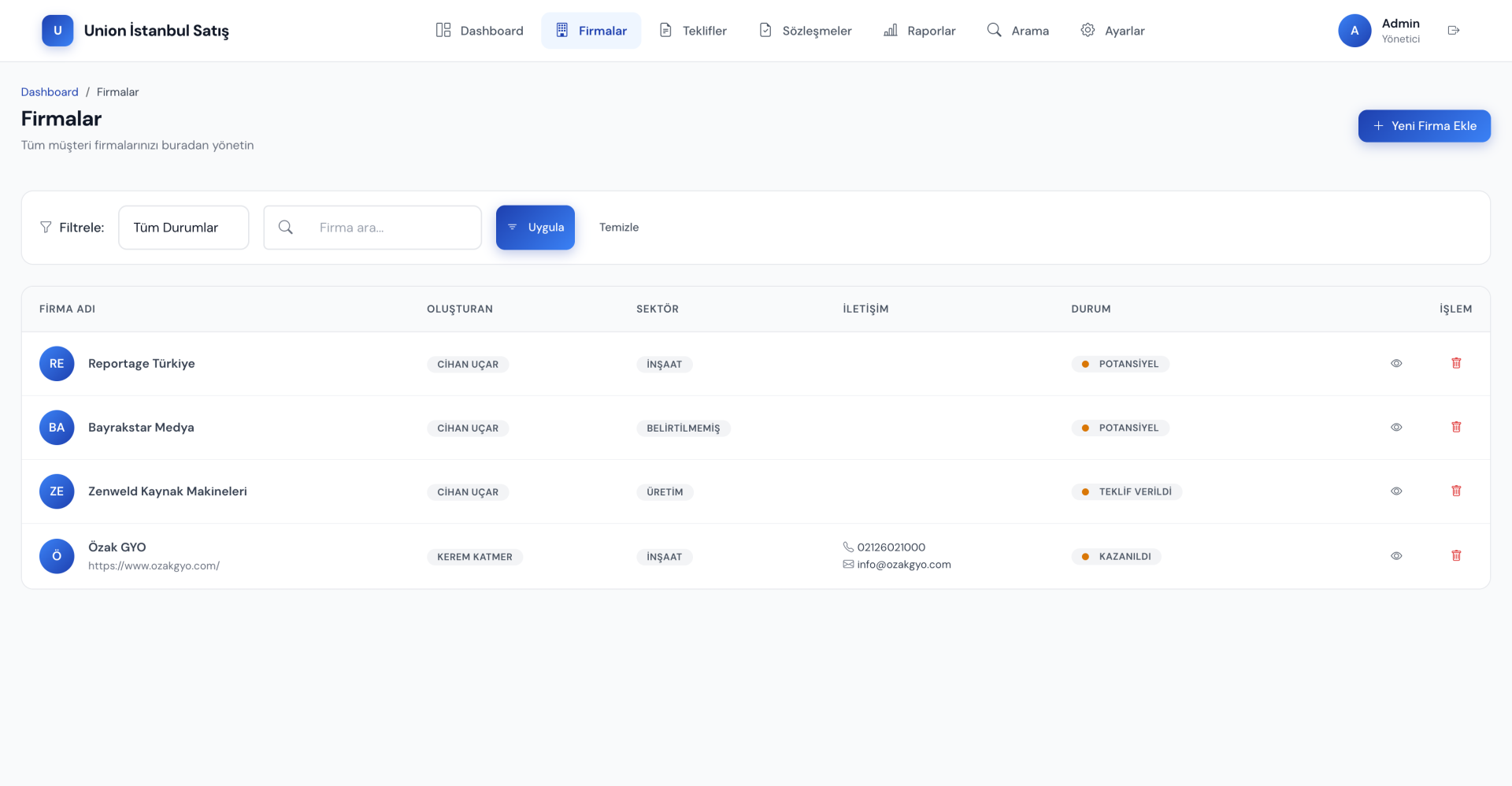Open the Teklifler tab
The image size is (1512, 786).
(x=693, y=31)
